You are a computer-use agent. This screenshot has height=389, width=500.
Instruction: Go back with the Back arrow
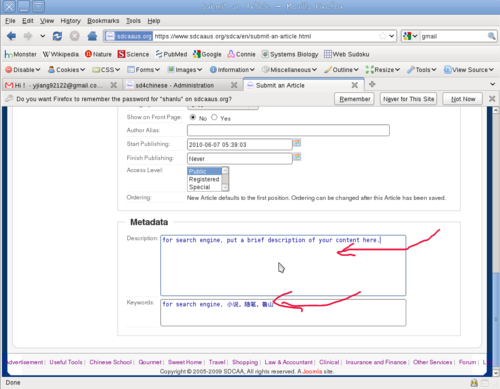pyautogui.click(x=11, y=36)
